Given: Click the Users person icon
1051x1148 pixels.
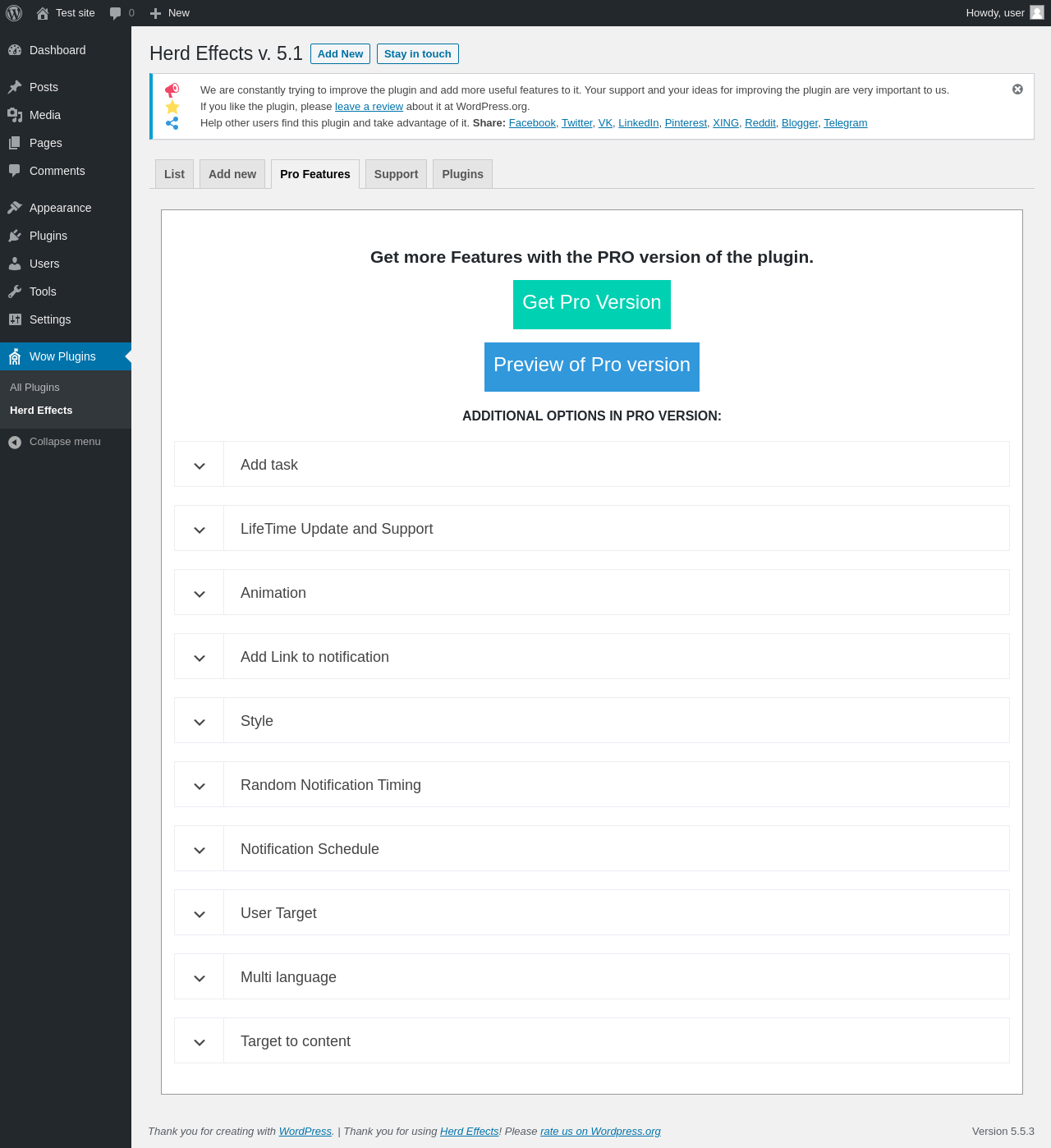Looking at the screenshot, I should (15, 264).
